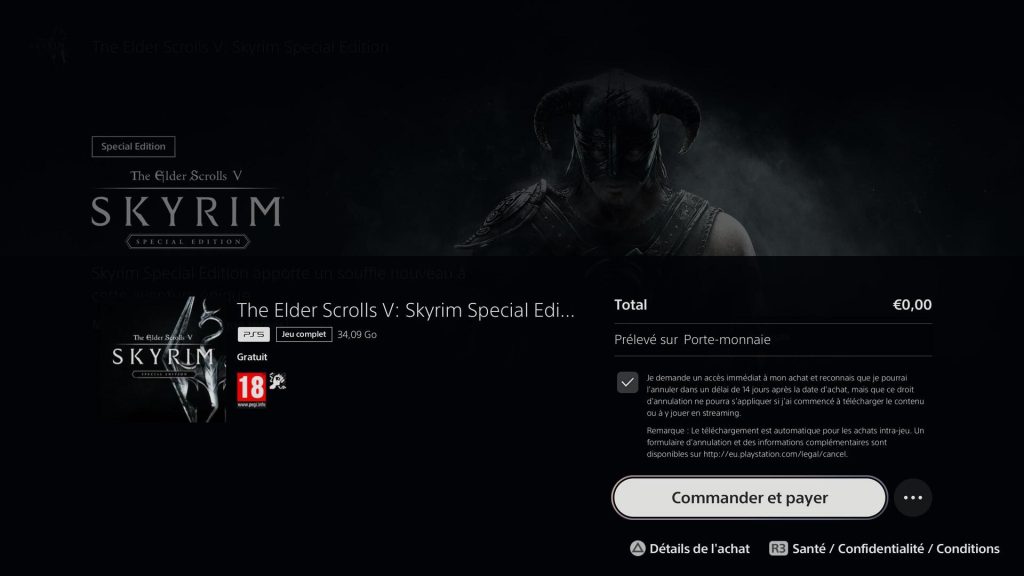
Task: Select the Skyrim cover art thumbnail
Action: point(163,360)
